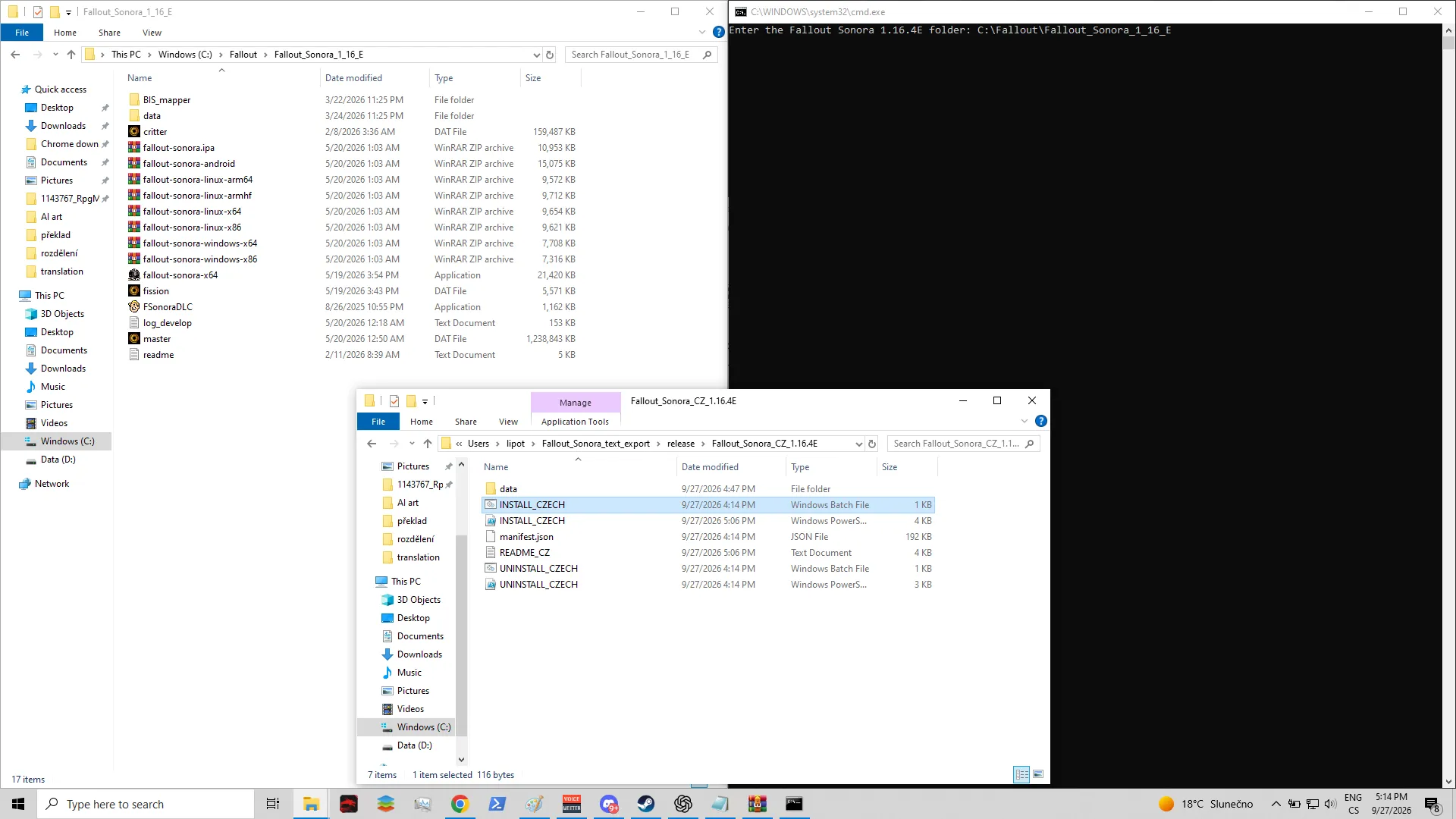
Task: Expand the ribbon in Fallout_Sonora_1_16_E window
Action: [702, 33]
